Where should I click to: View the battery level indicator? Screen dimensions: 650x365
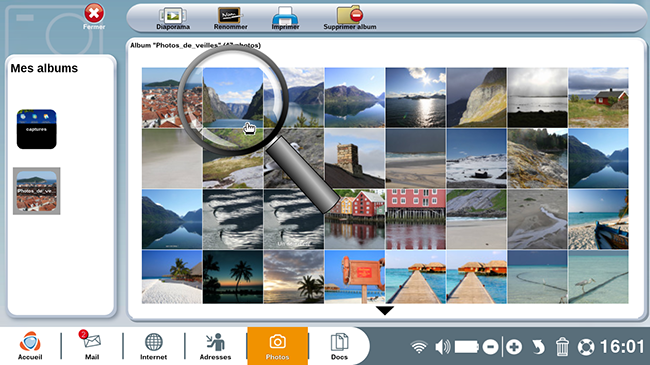tap(467, 347)
